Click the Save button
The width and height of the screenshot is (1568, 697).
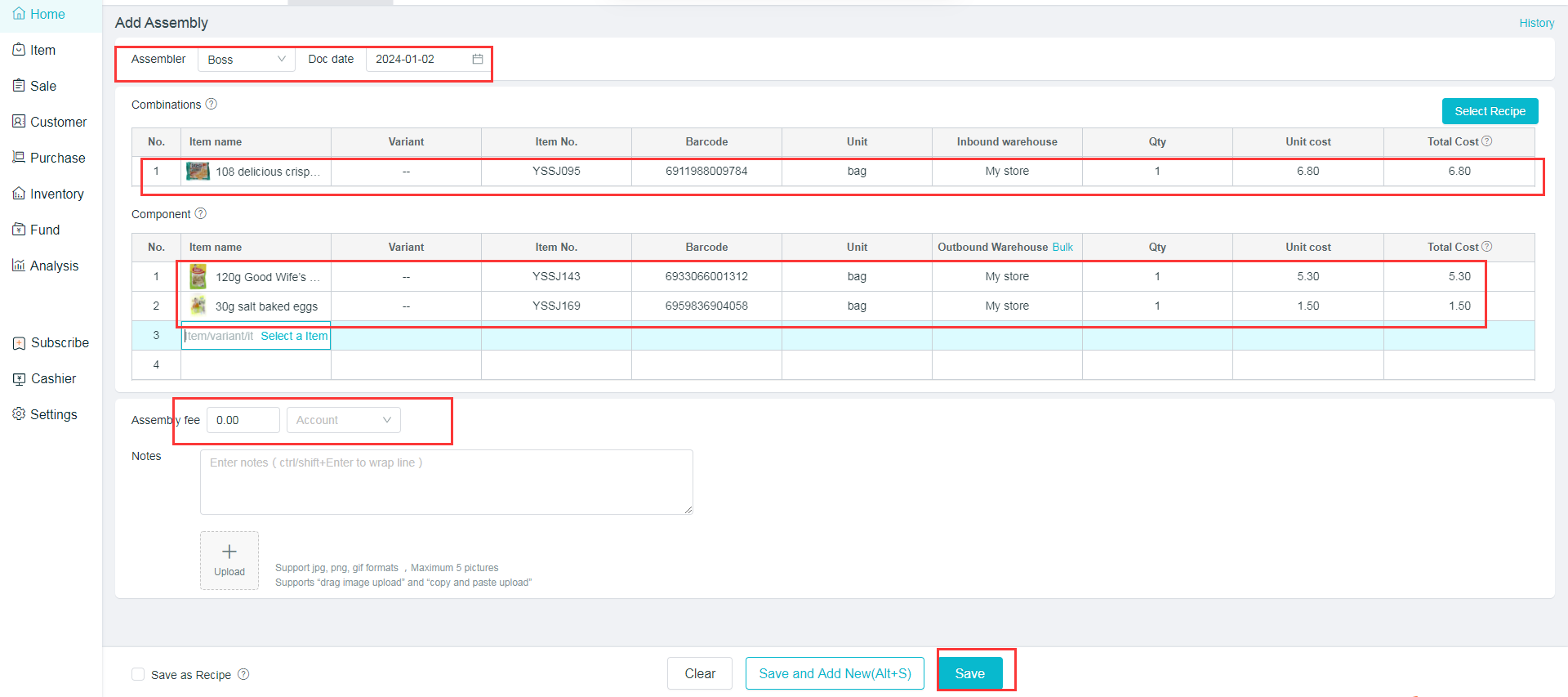pos(969,673)
